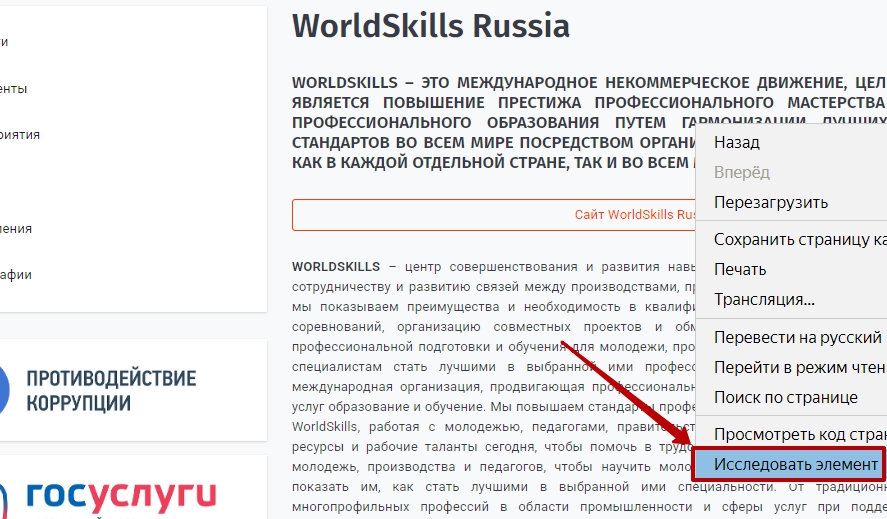887x519 pixels.
Task: Choose Назад in the context menu
Action: (x=737, y=143)
